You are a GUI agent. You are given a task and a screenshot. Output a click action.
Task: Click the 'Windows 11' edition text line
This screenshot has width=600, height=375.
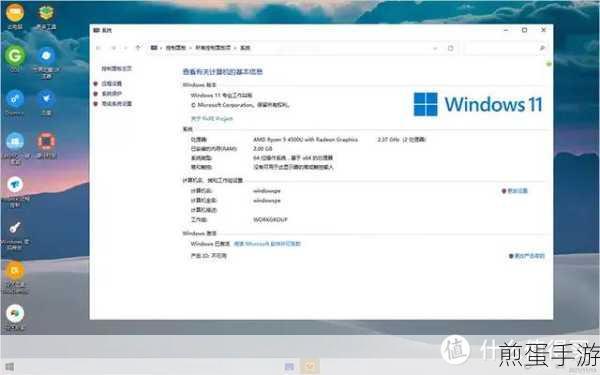pyautogui.click(x=221, y=95)
